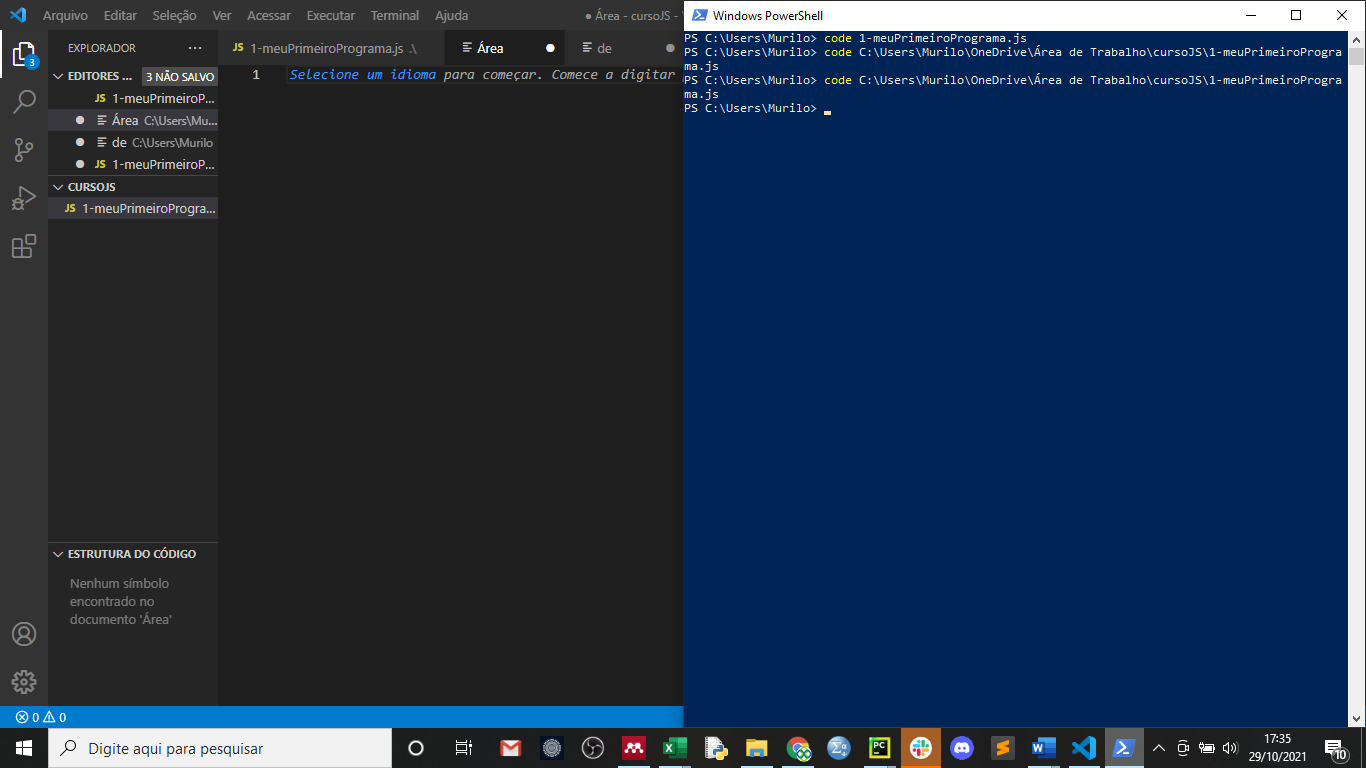This screenshot has height=768, width=1366.
Task: Open the Explorer view in activity bar
Action: [x=24, y=54]
